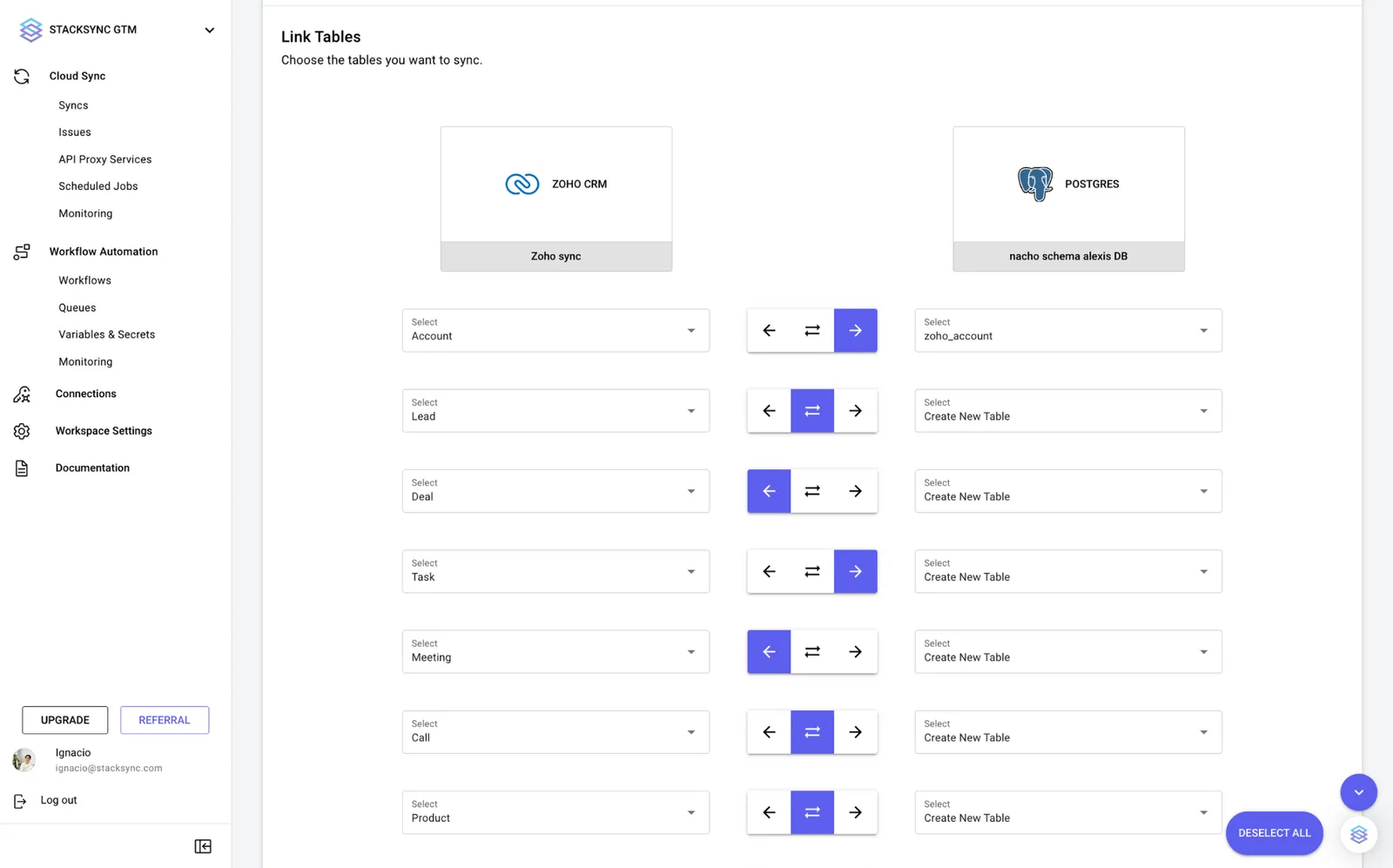Set Task row to sync left direction
Image resolution: width=1393 pixels, height=868 pixels.
click(769, 572)
